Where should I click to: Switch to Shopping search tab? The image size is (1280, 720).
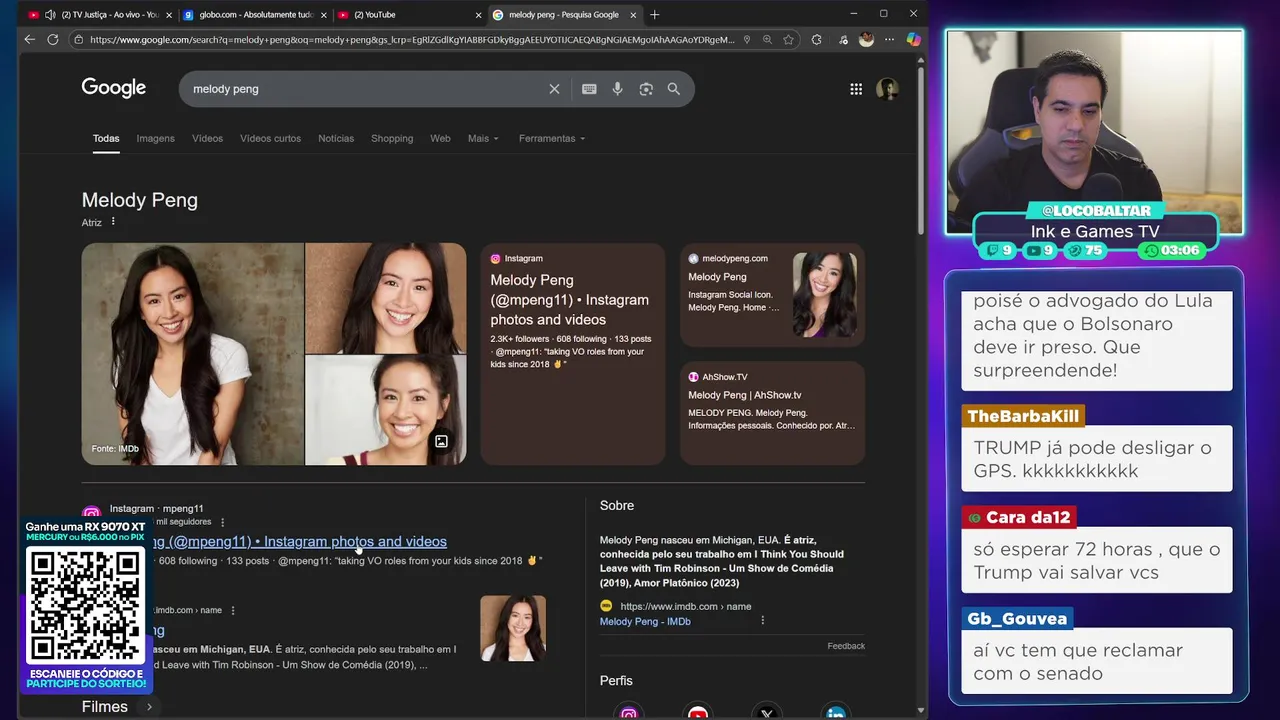(x=392, y=138)
